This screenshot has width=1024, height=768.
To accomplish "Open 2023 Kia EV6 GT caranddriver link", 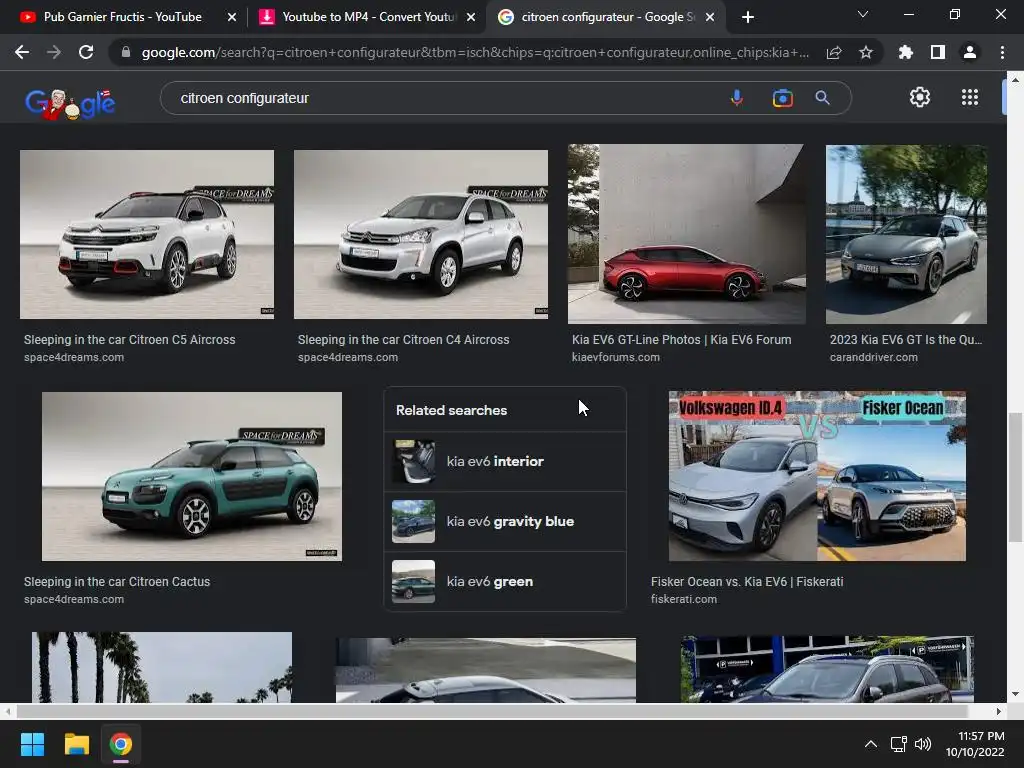I will tap(905, 340).
